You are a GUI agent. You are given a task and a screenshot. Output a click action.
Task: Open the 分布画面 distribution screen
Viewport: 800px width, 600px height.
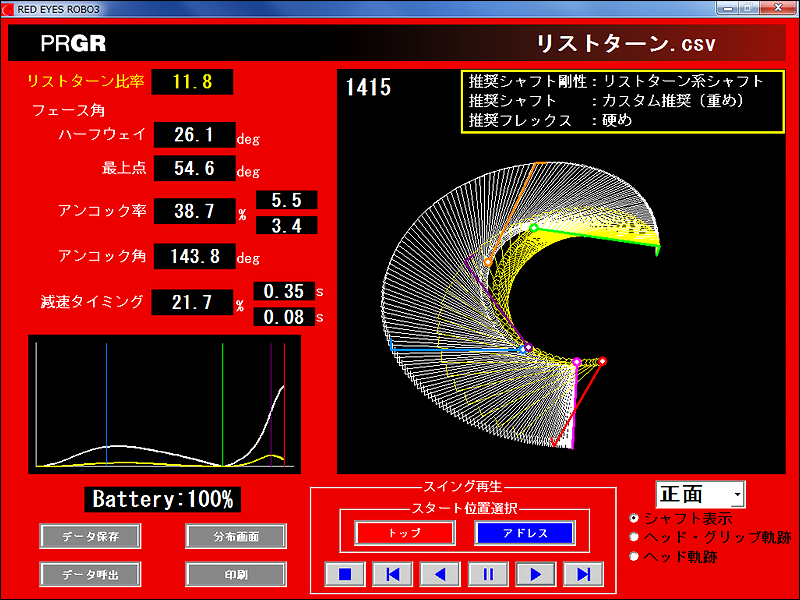coord(235,536)
